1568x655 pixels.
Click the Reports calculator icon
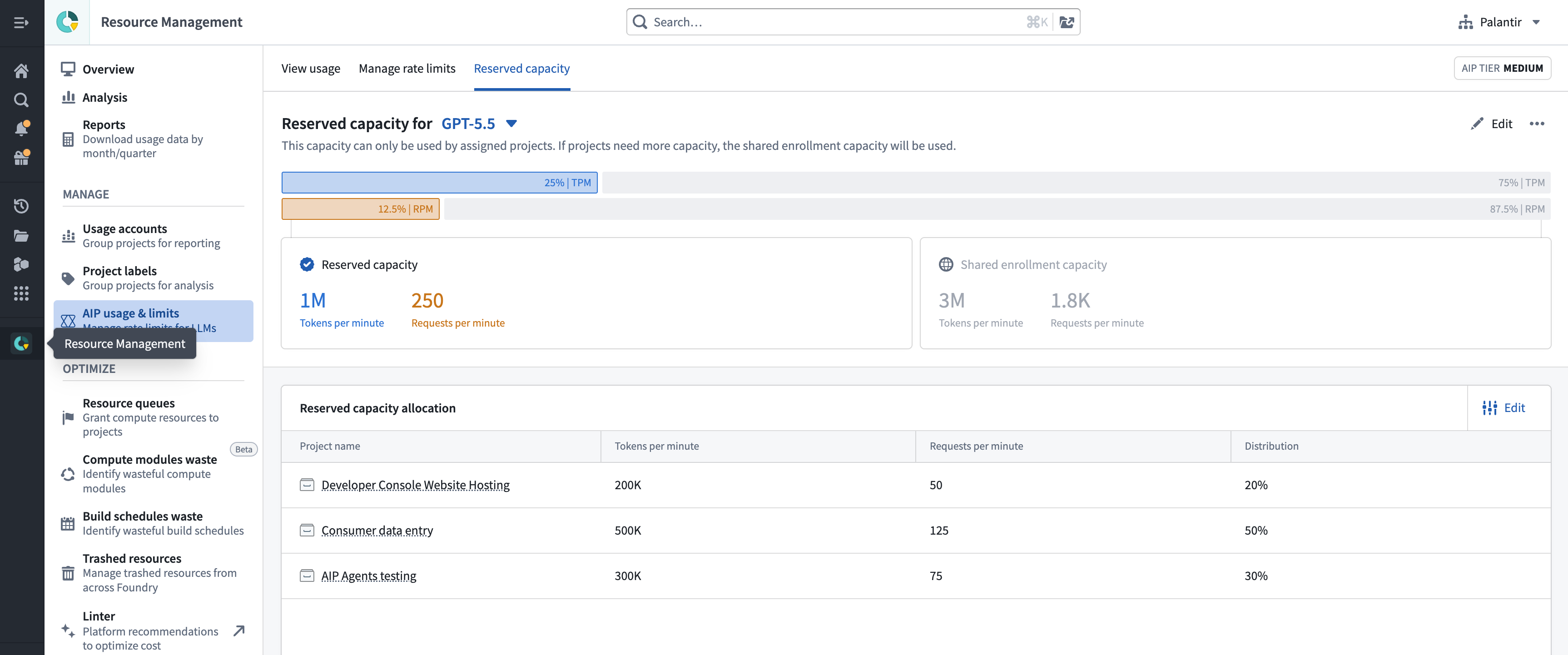click(68, 139)
